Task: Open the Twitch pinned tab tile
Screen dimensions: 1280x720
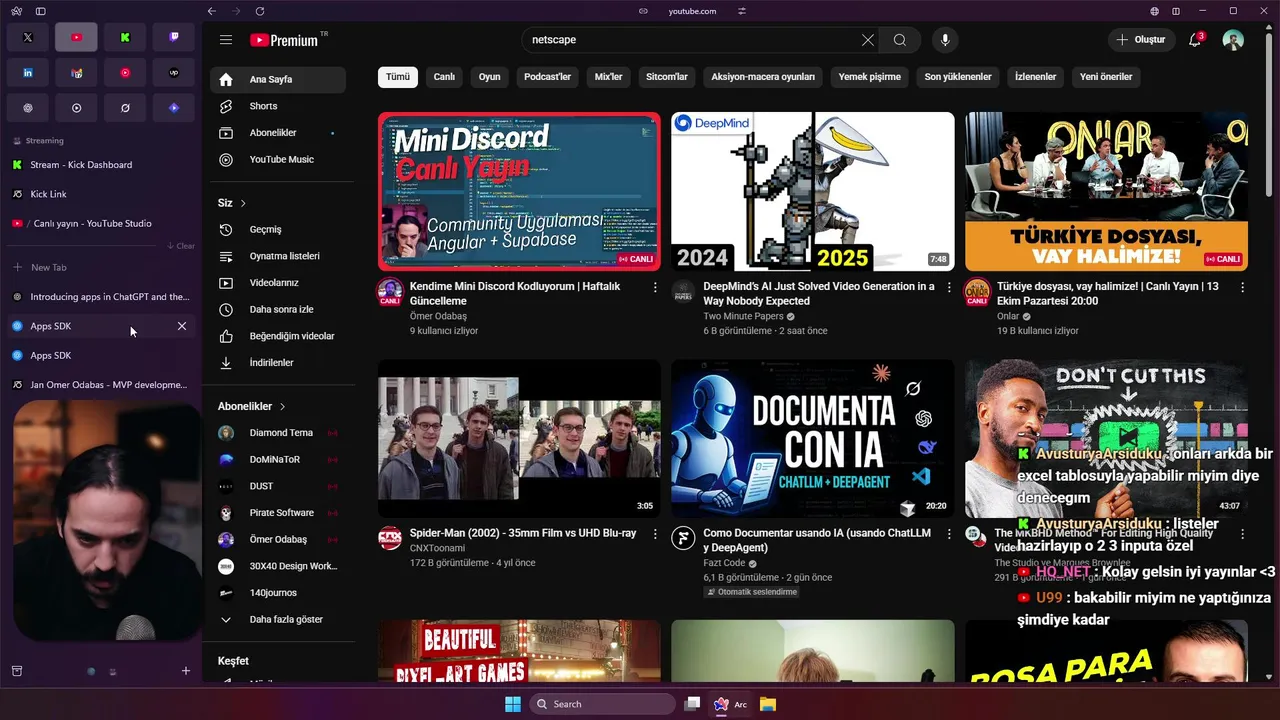Action: click(x=174, y=37)
